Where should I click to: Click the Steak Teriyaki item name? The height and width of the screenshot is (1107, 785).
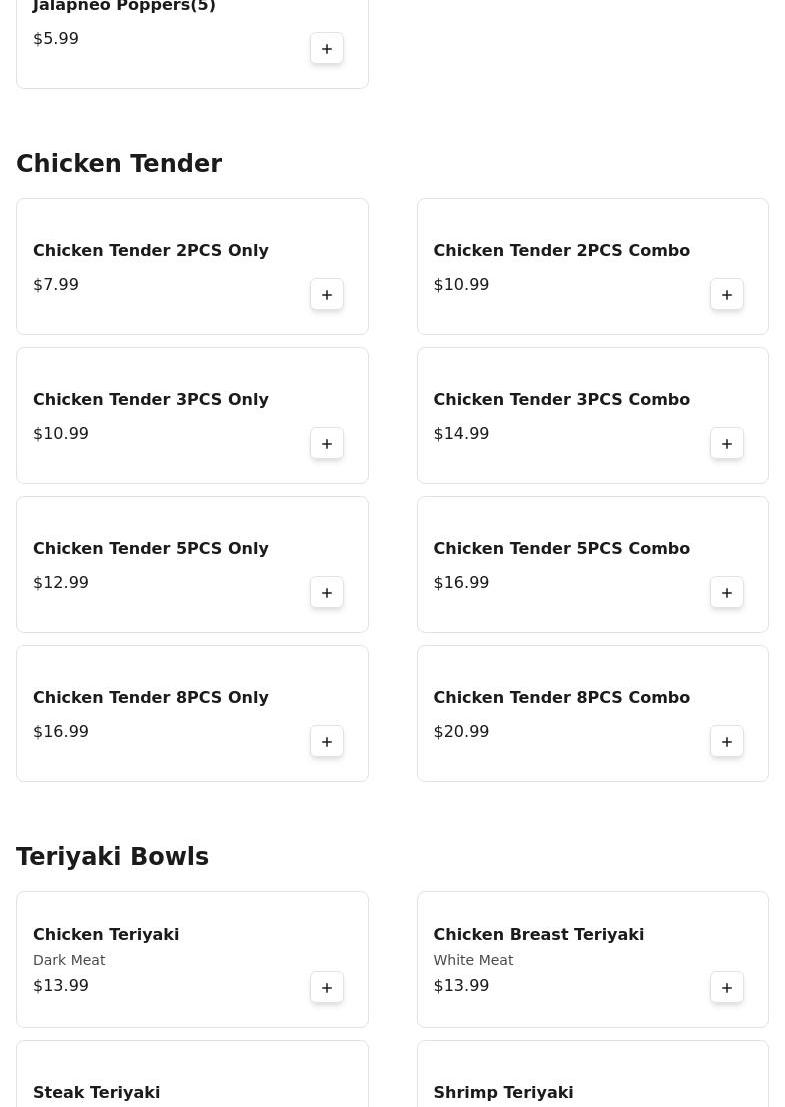(96, 1093)
